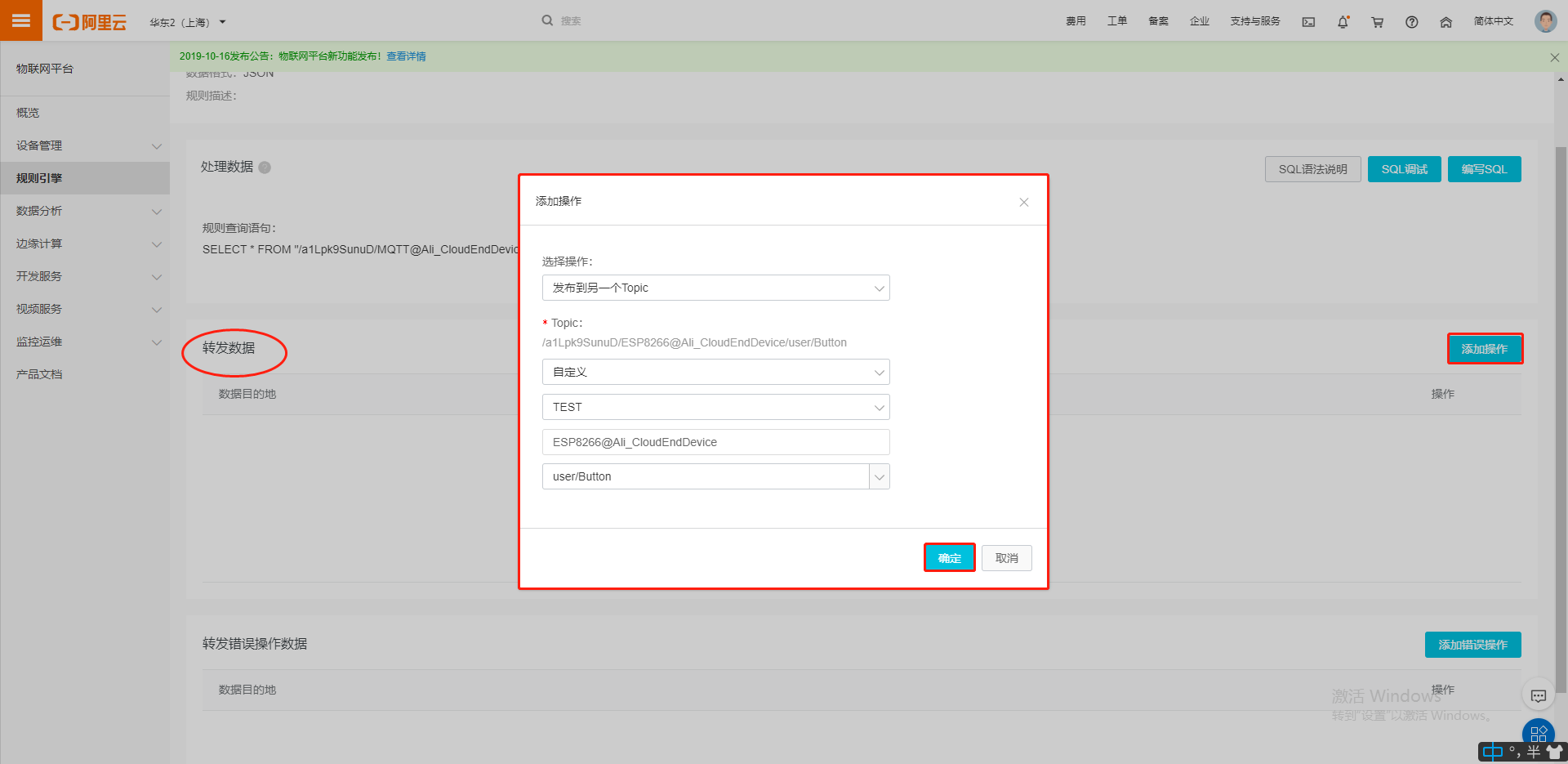Dismiss the 2019-10-16 announcement banner

1555,57
